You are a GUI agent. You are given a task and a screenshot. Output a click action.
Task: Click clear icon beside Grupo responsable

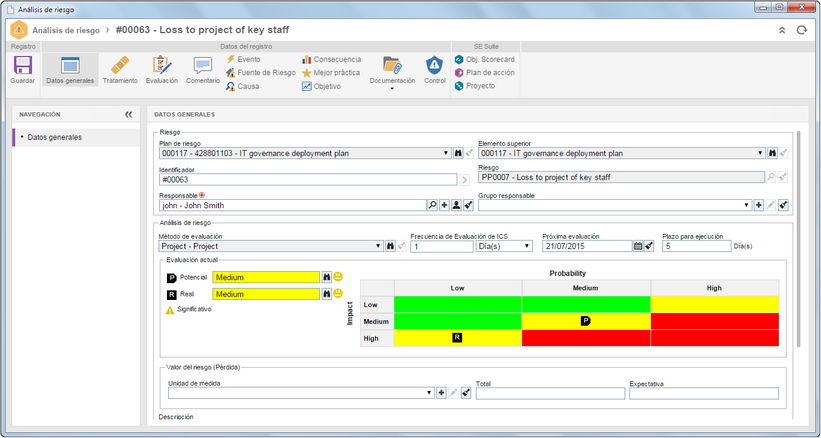(783, 206)
